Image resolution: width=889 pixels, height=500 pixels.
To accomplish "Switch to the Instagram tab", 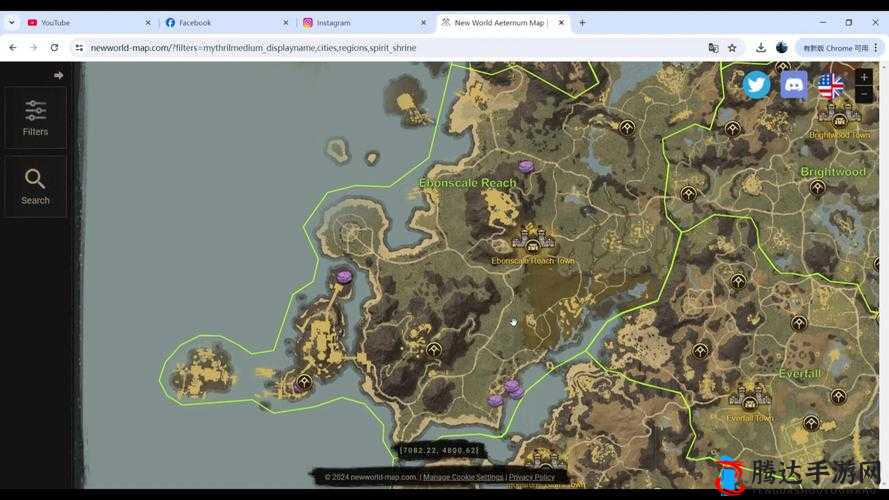I will click(x=363, y=23).
